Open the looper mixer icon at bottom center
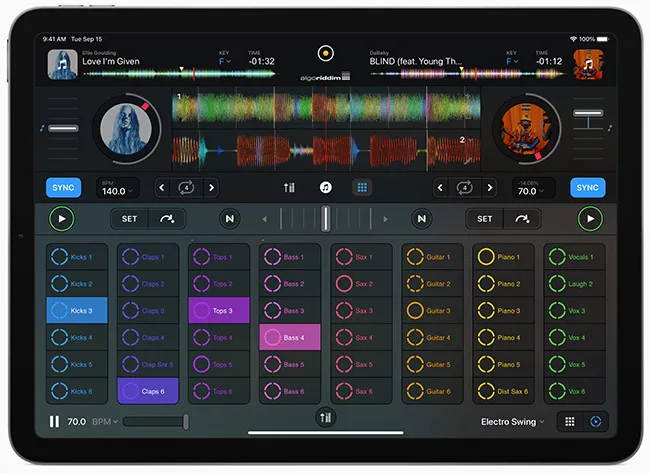This screenshot has width=650, height=473. tap(326, 417)
